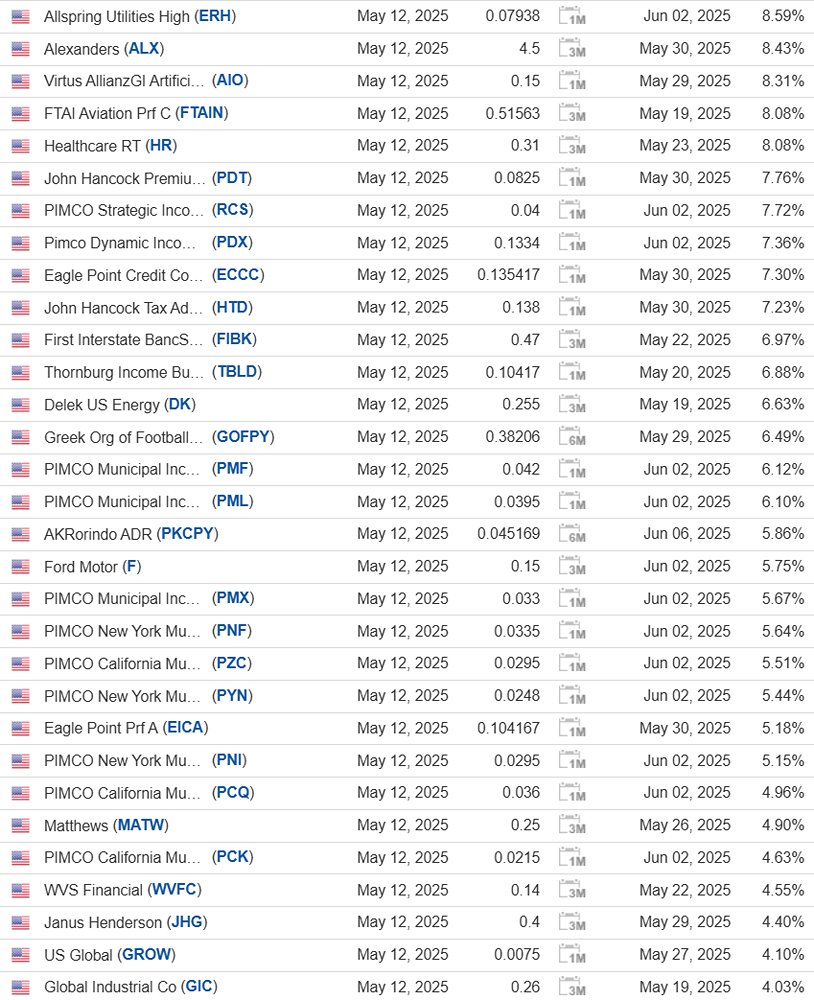
Task: Click the Virtus AllianzGI Artifici… company name
Action: (124, 81)
